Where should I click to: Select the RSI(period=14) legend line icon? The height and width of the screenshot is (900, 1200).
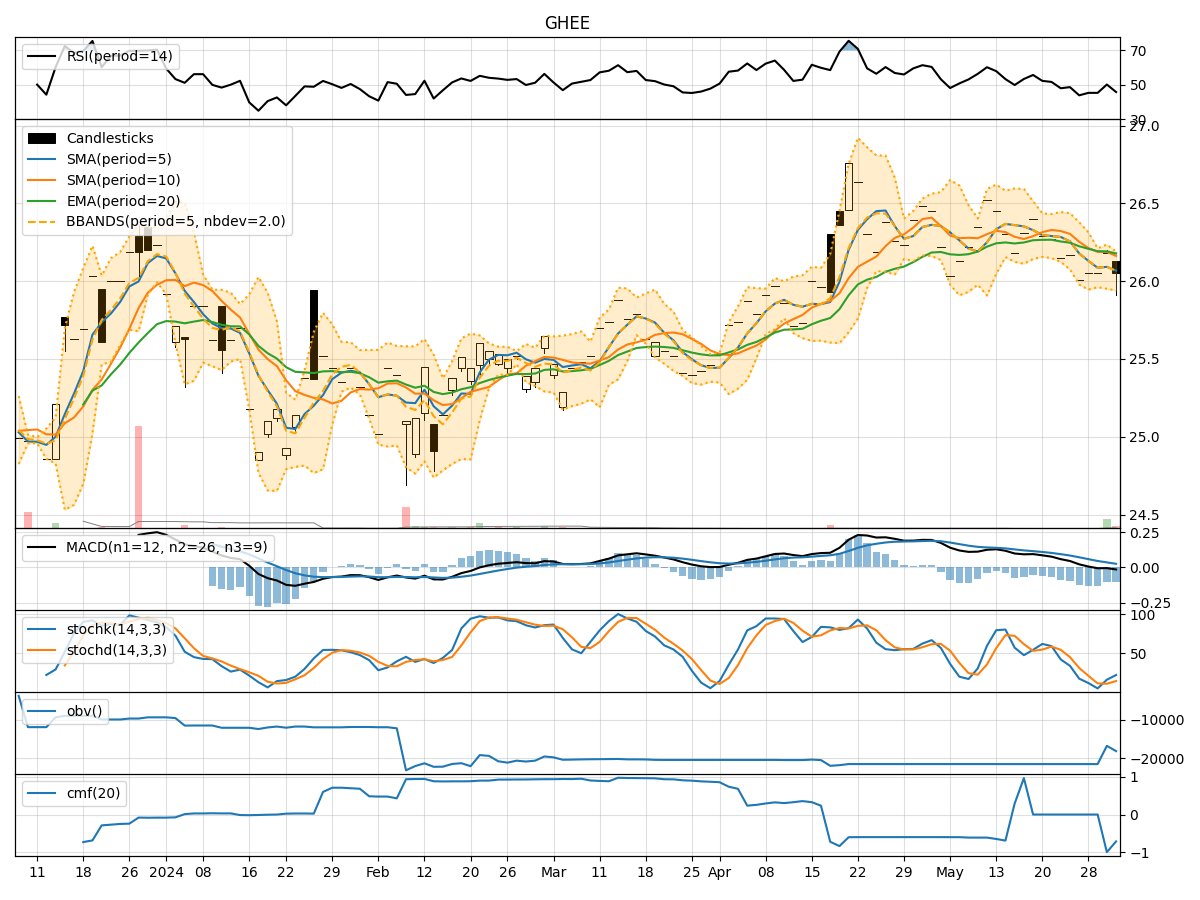42,57
